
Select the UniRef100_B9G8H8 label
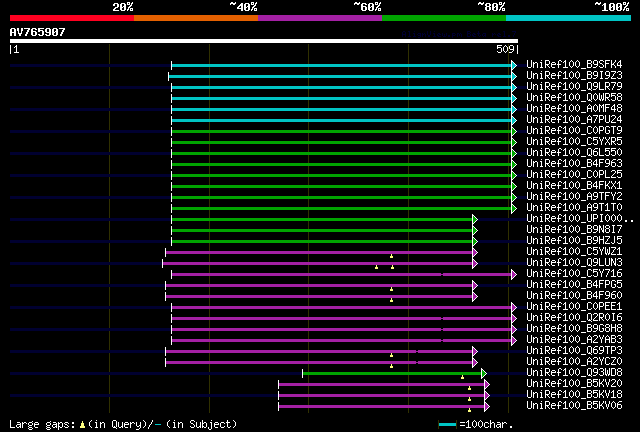pyautogui.click(x=574, y=329)
